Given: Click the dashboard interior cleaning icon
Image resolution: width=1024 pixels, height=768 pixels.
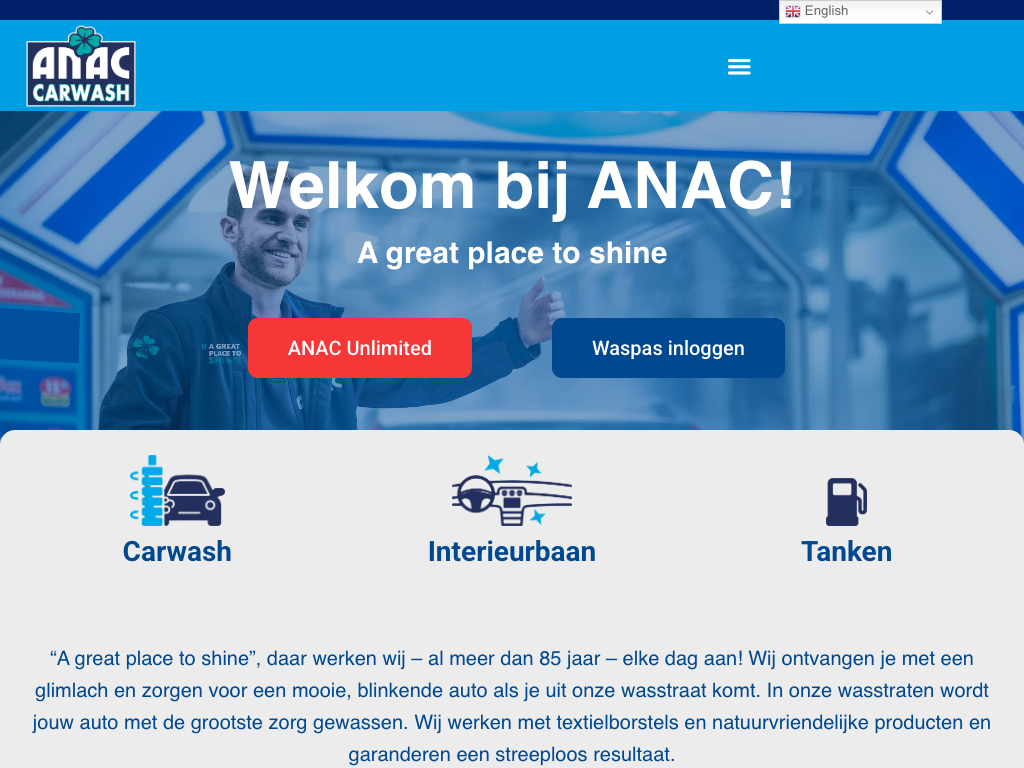Looking at the screenshot, I should [511, 490].
